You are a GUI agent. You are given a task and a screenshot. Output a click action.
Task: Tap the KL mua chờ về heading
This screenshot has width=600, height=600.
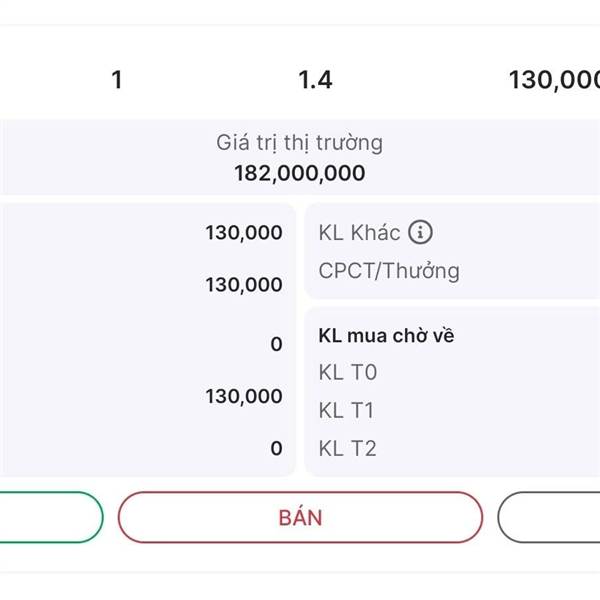coord(386,336)
